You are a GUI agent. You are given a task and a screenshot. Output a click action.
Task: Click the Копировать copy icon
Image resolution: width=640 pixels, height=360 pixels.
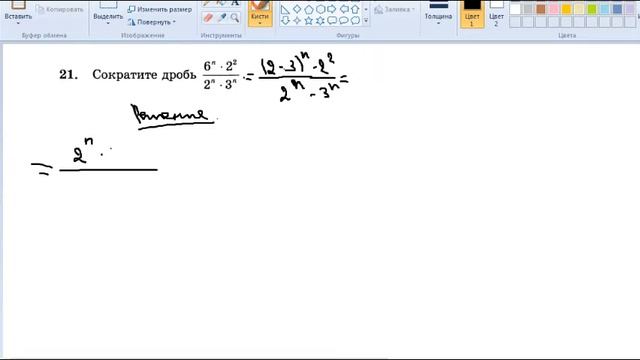click(40, 9)
